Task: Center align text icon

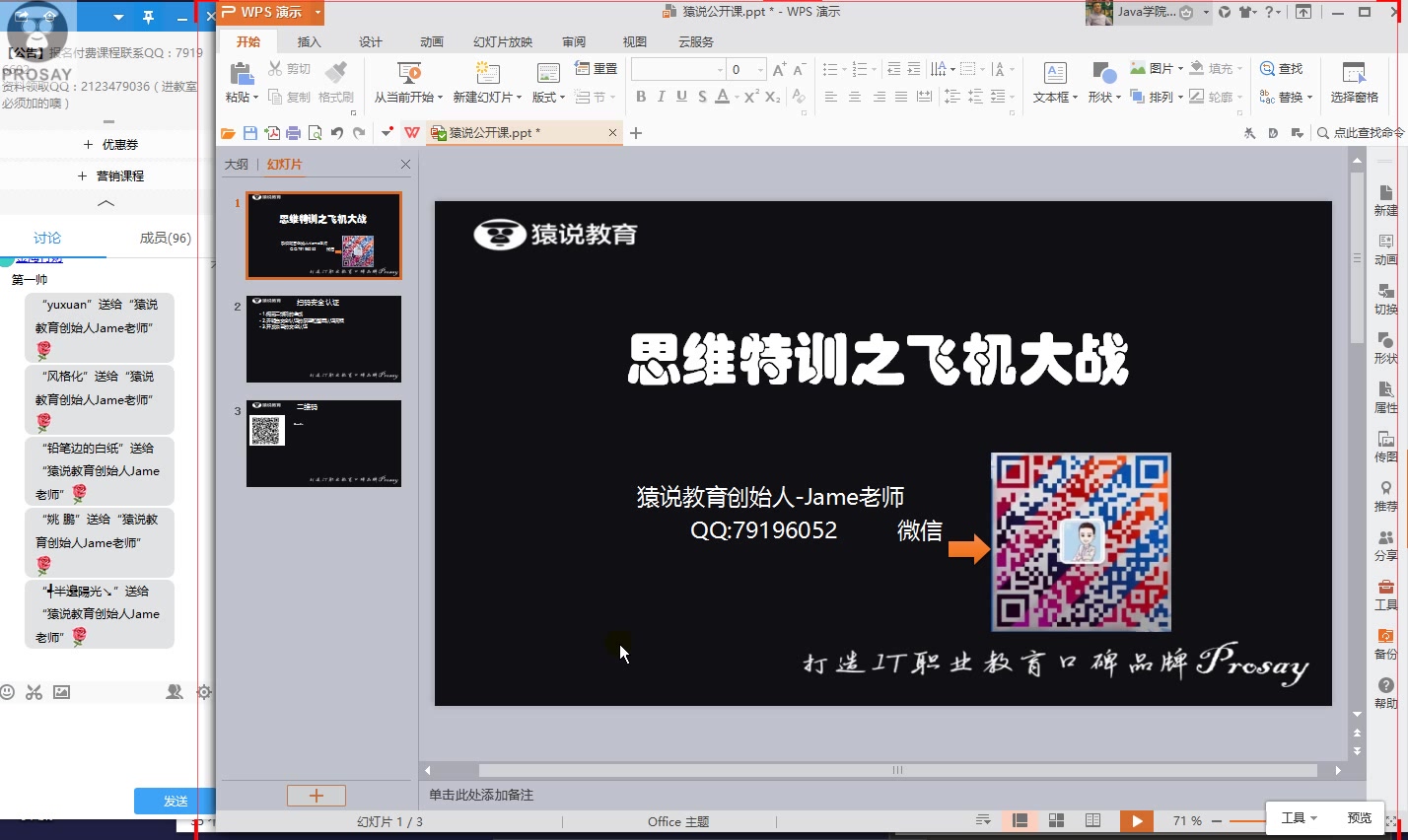Action: click(x=855, y=97)
